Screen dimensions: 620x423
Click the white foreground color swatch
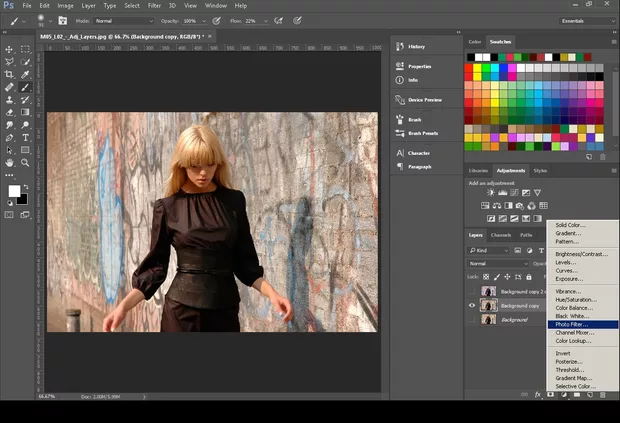coord(14,191)
